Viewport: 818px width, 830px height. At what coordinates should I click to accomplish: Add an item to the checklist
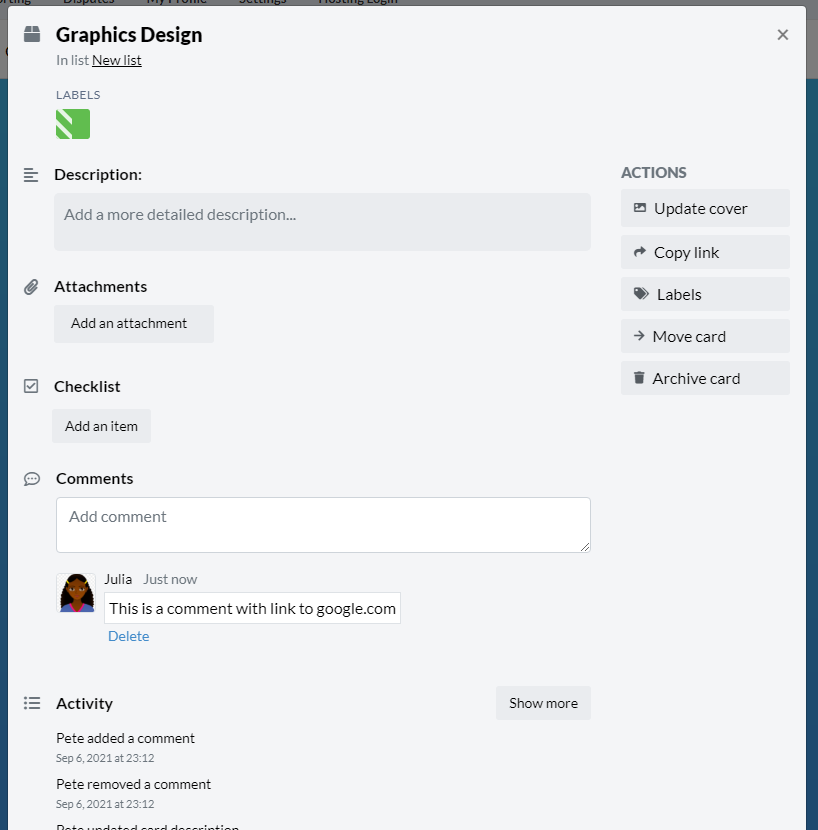click(101, 426)
